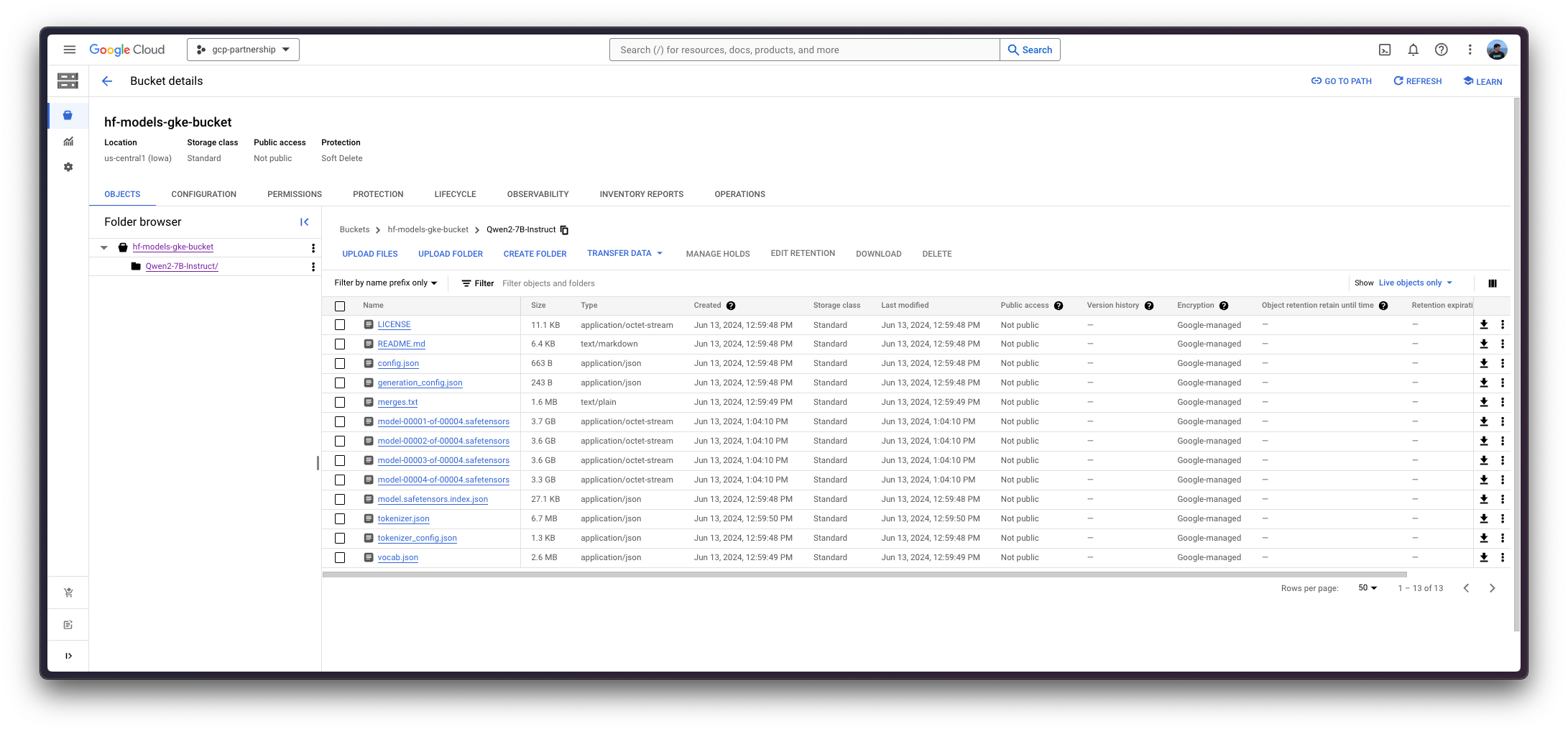Viewport: 1568px width, 732px height.
Task: Open the main navigation hamburger menu
Action: point(70,50)
